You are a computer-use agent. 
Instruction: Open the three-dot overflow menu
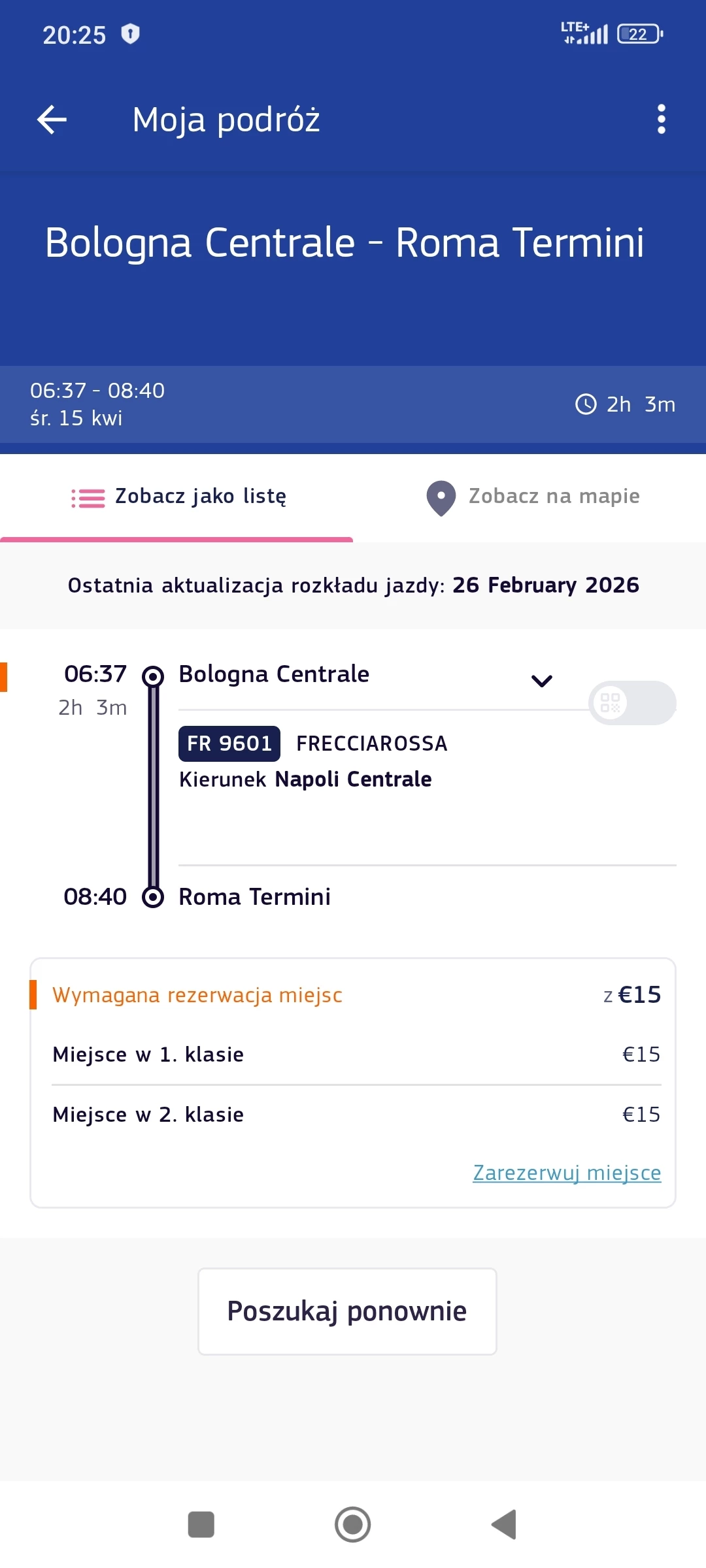[661, 120]
